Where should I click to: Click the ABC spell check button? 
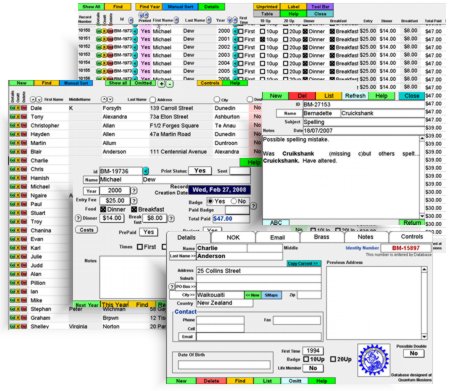pos(276,223)
